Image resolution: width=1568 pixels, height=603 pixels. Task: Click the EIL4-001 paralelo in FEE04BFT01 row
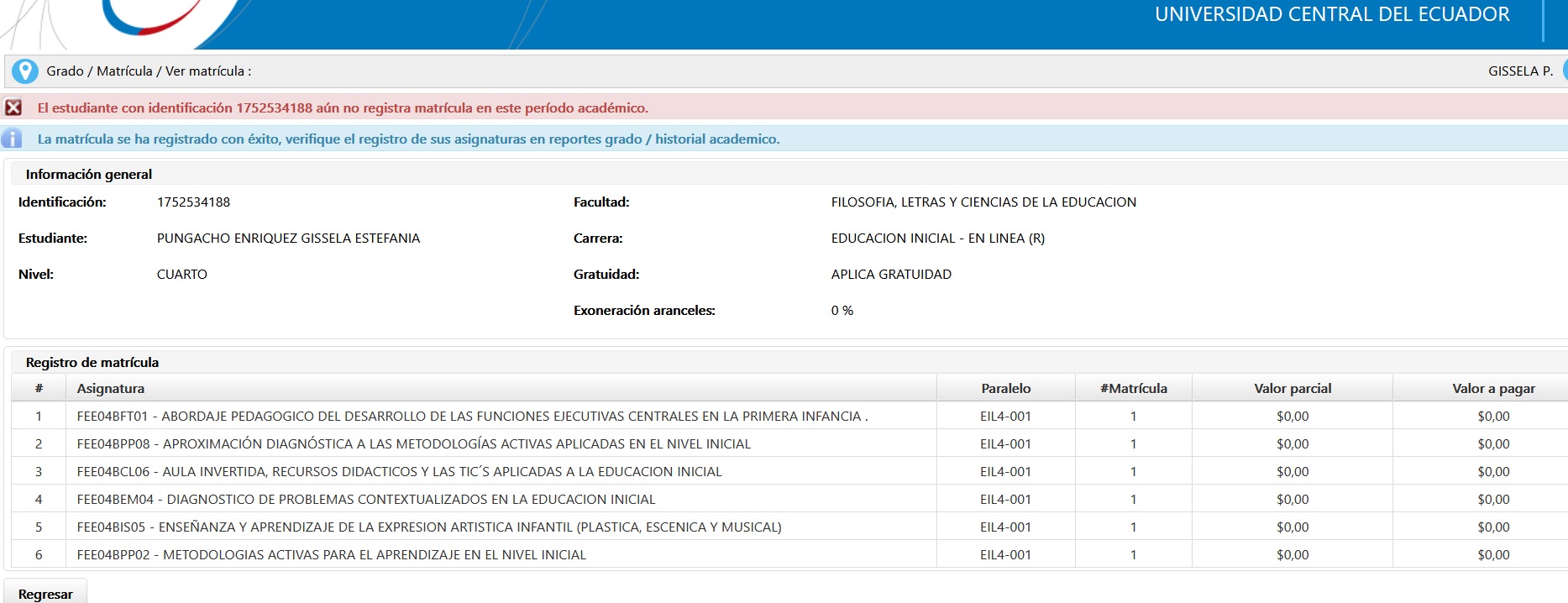point(1005,416)
